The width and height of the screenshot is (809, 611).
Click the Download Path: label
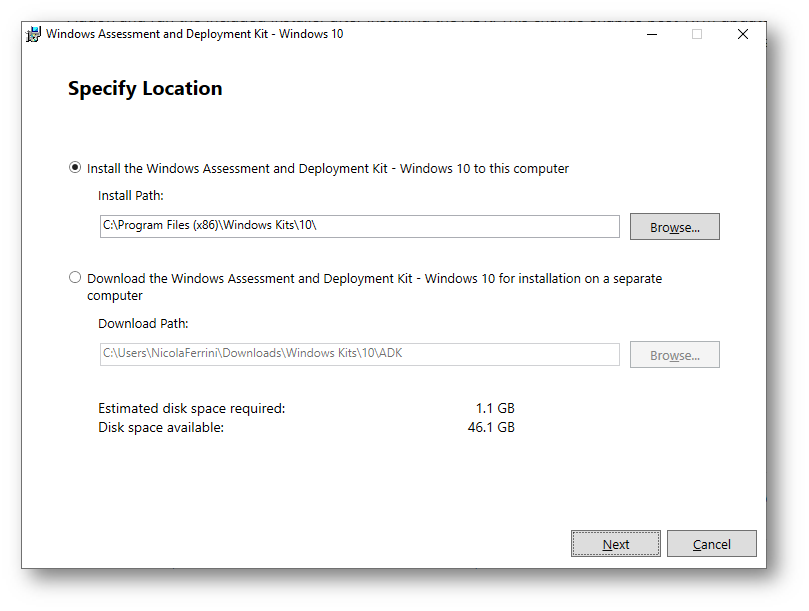tap(143, 324)
